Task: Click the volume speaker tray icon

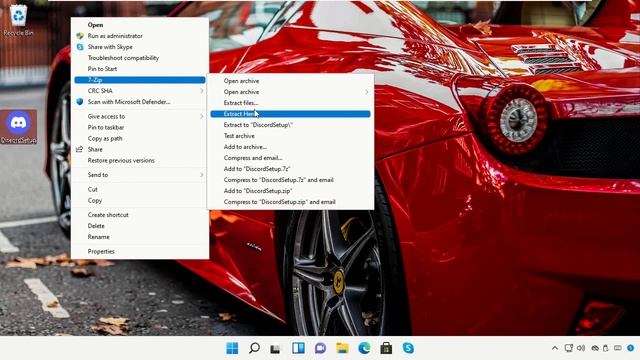Action: click(x=581, y=348)
